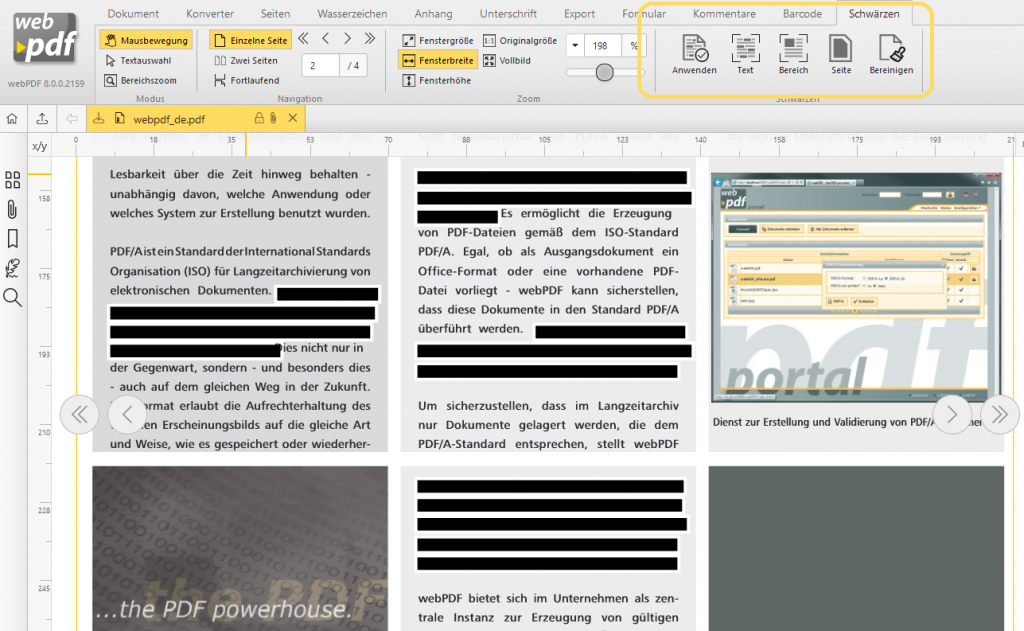Show the bookmarks panel in sidebar
1024x631 pixels.
pos(13,238)
